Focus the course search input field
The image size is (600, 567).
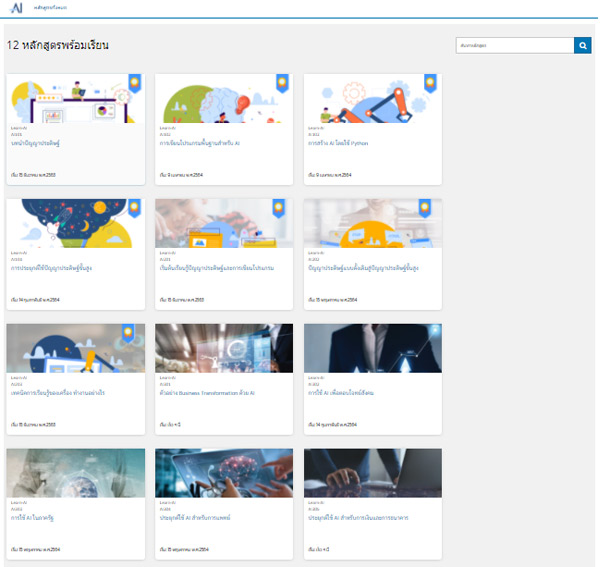point(513,45)
